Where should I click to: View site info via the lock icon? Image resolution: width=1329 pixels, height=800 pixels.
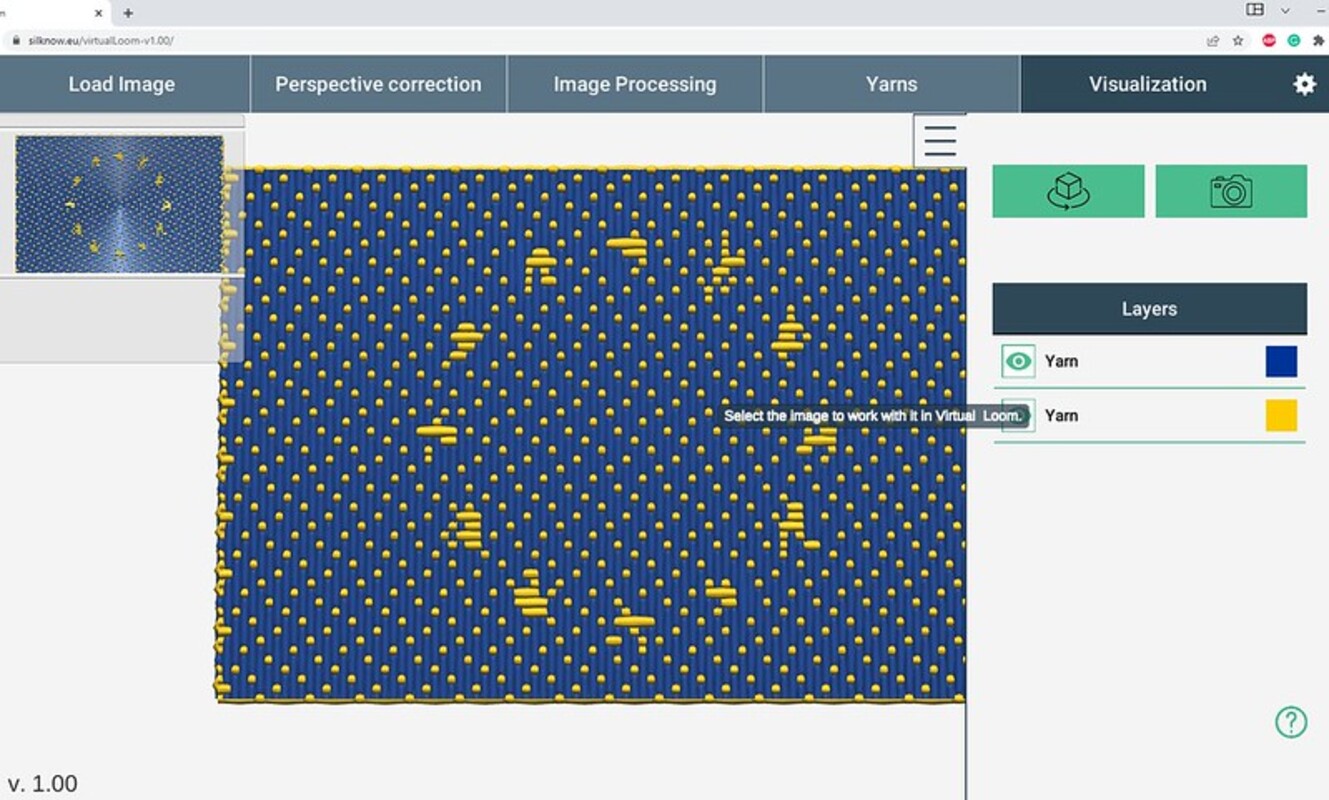tap(16, 41)
